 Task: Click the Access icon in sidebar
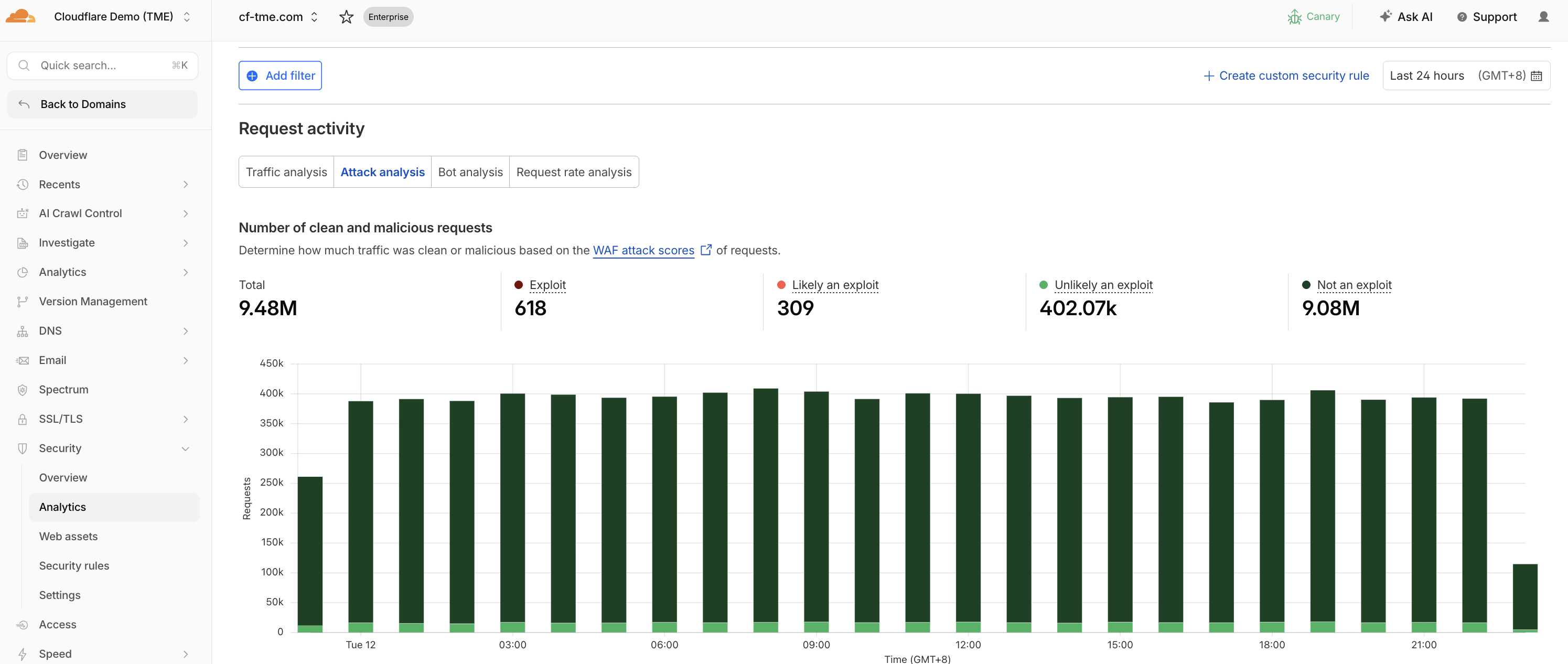(23, 625)
